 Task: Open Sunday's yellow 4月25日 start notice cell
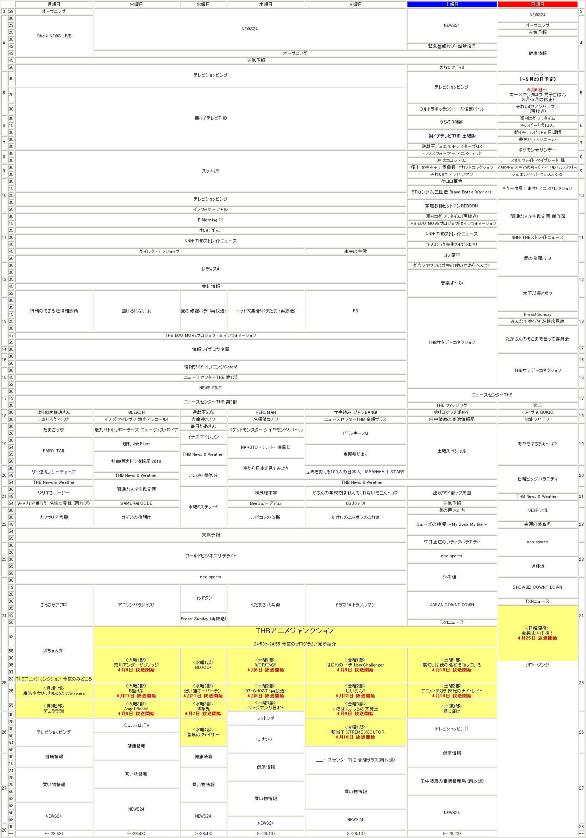(x=537, y=633)
